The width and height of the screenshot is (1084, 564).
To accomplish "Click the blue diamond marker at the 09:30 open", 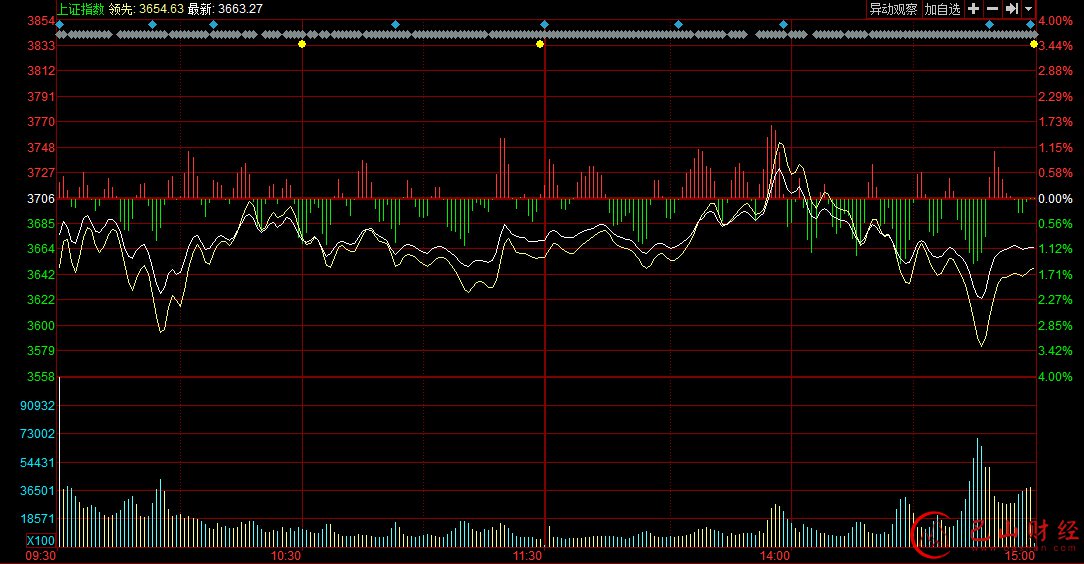I will (60, 24).
